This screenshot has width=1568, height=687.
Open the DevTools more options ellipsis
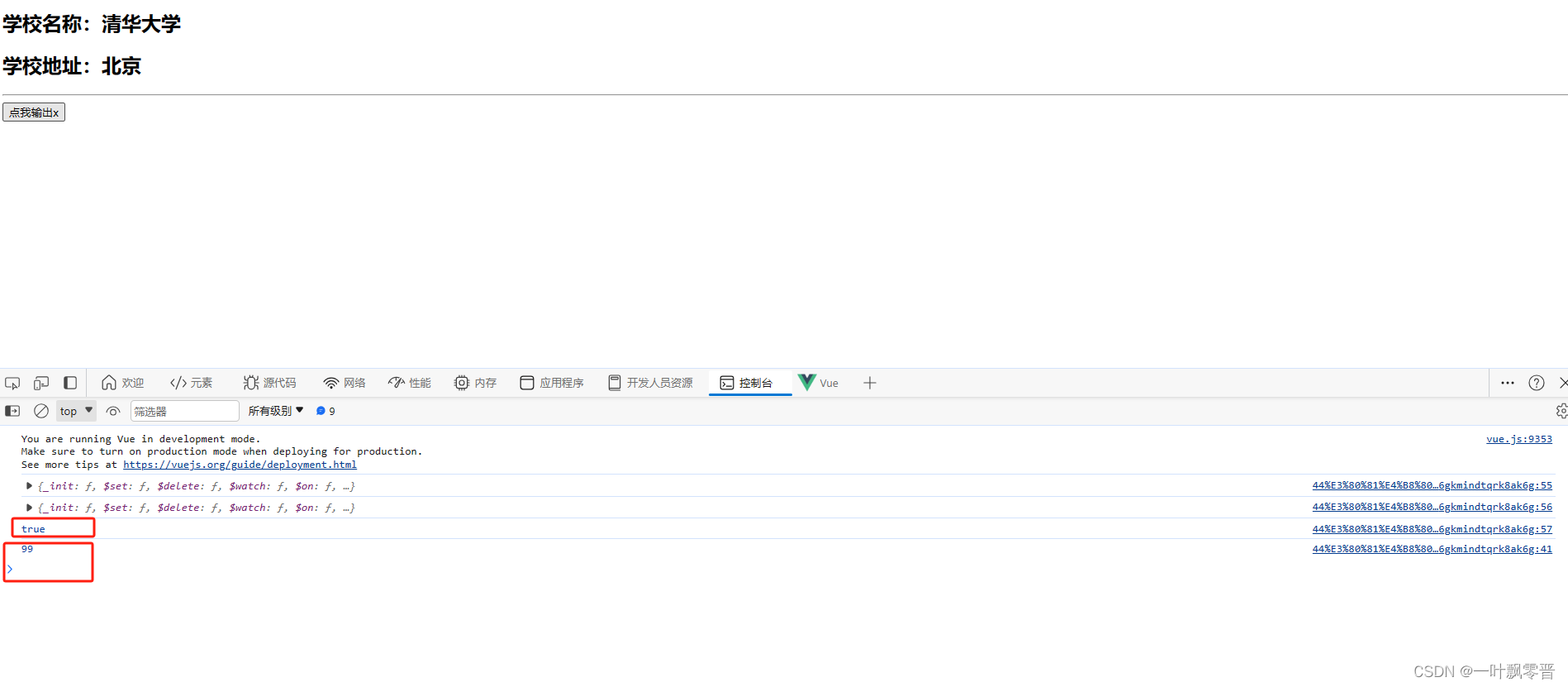click(1508, 383)
